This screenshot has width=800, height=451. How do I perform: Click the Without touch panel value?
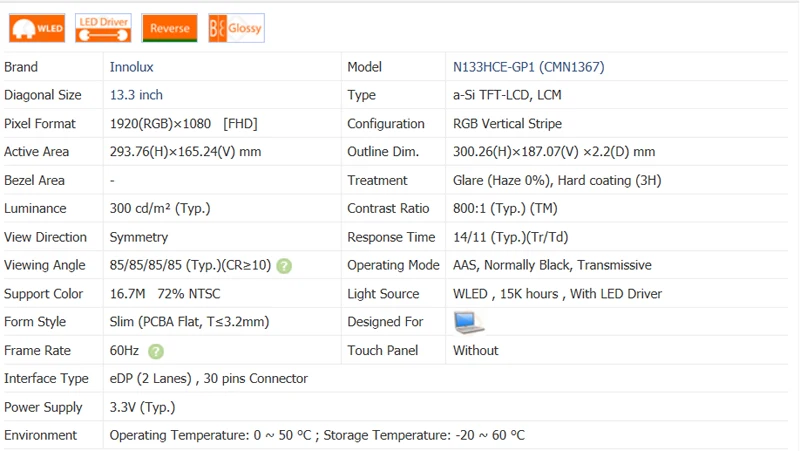(x=476, y=350)
